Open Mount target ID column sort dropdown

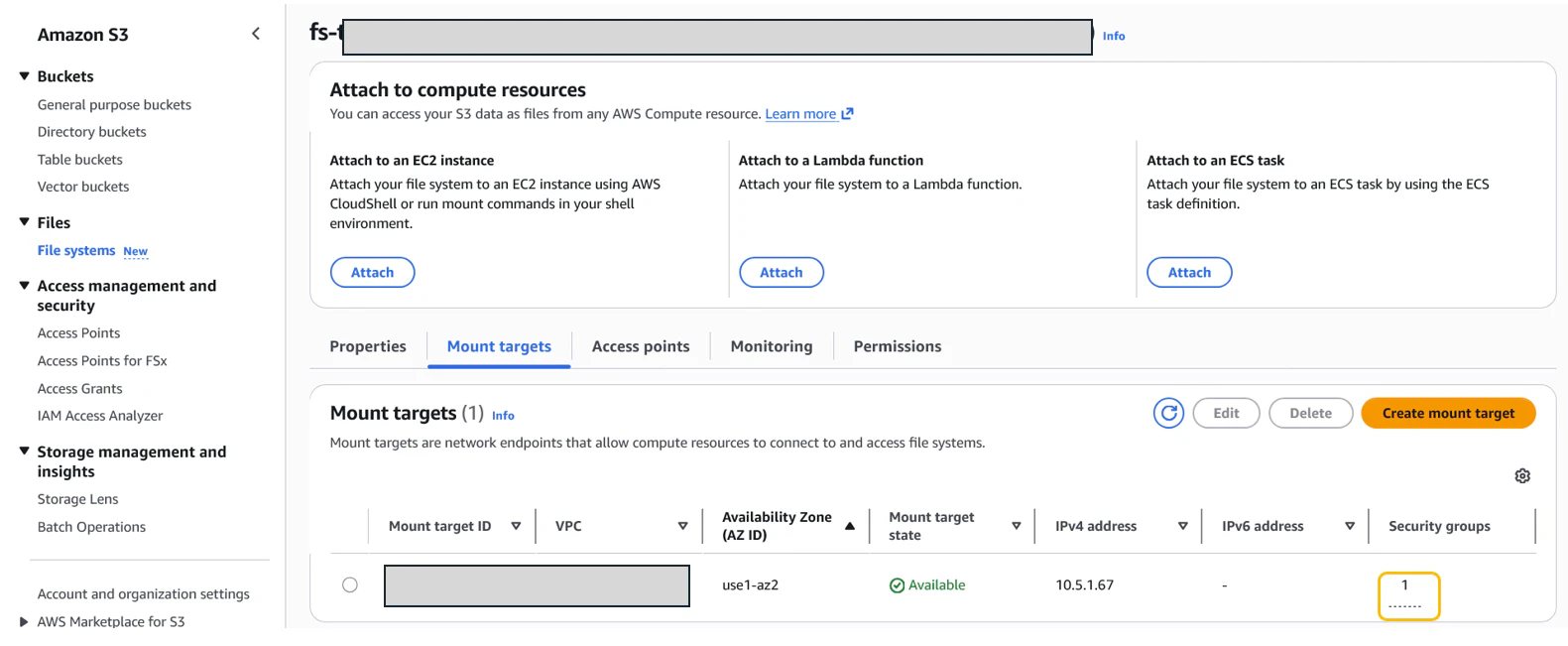tap(516, 526)
